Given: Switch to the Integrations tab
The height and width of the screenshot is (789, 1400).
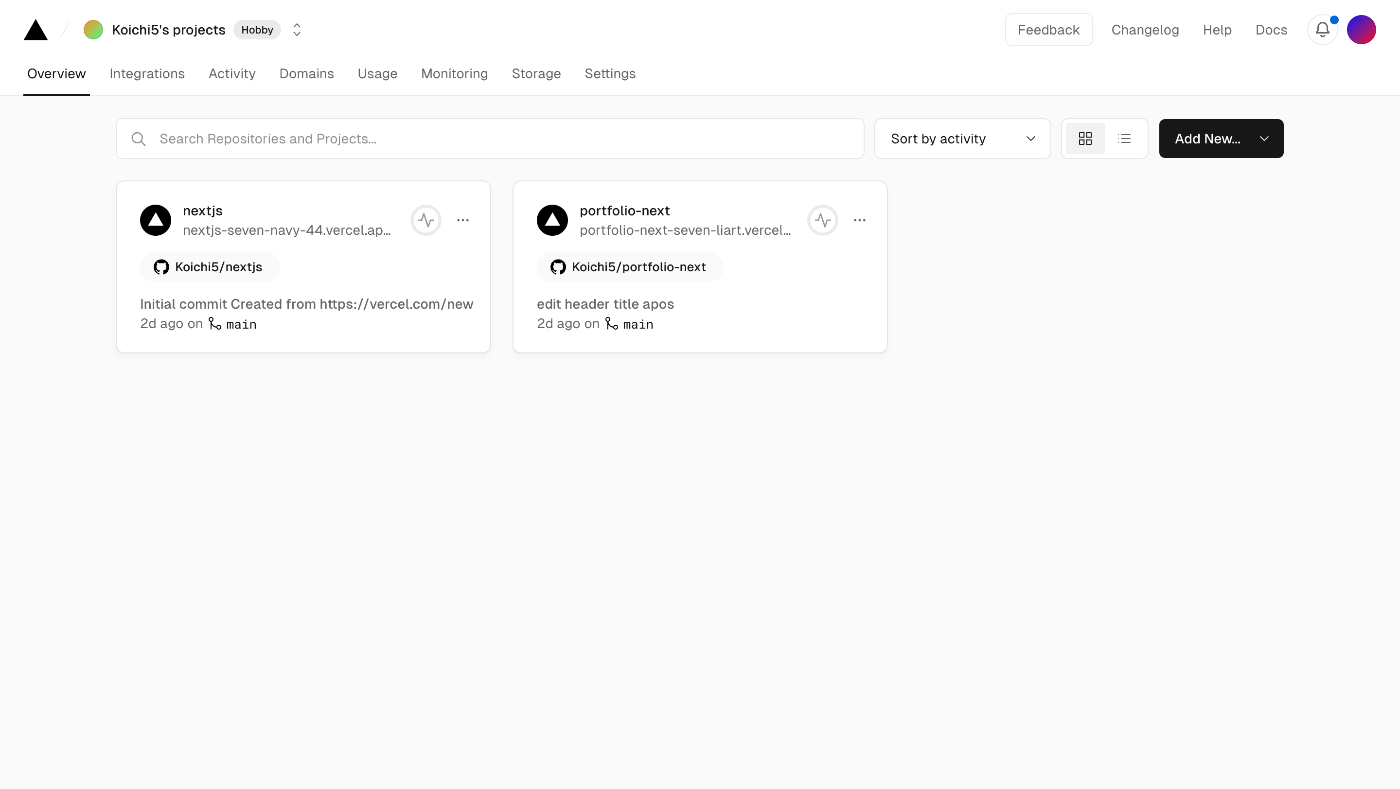Looking at the screenshot, I should pos(147,74).
